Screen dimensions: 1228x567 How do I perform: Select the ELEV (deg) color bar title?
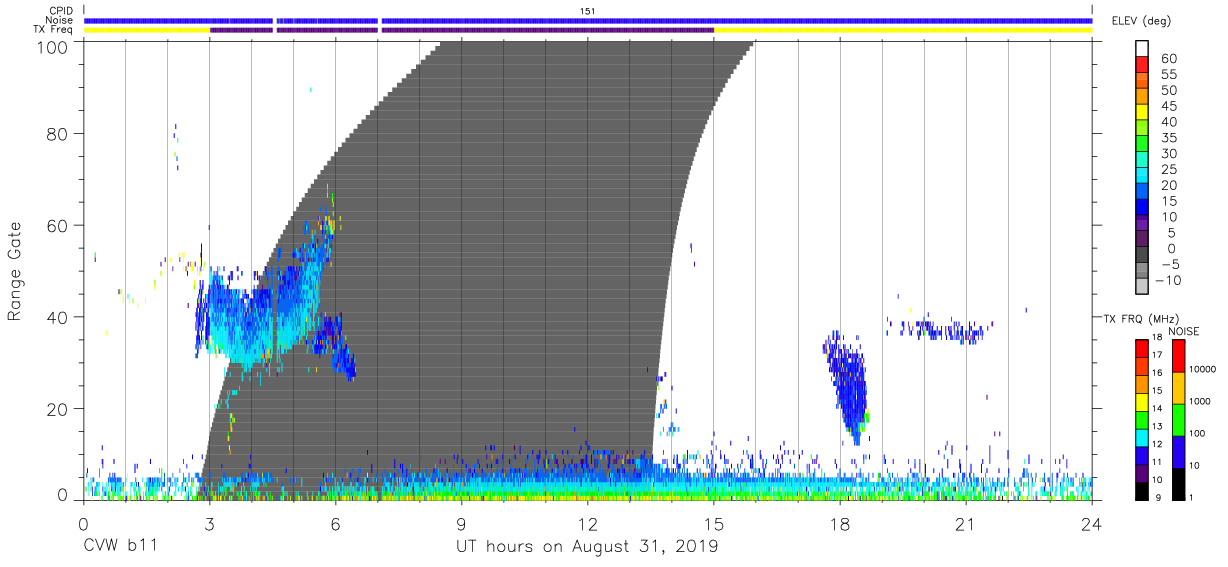pyautogui.click(x=1143, y=20)
